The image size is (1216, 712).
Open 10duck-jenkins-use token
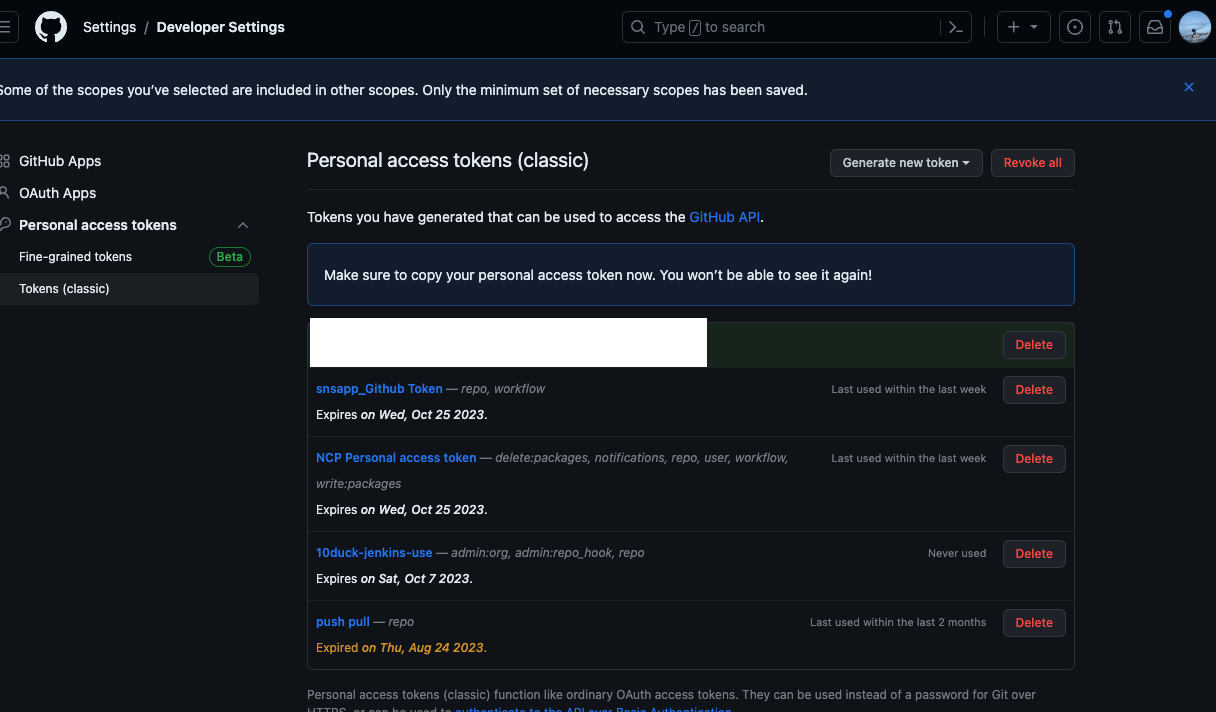374,553
